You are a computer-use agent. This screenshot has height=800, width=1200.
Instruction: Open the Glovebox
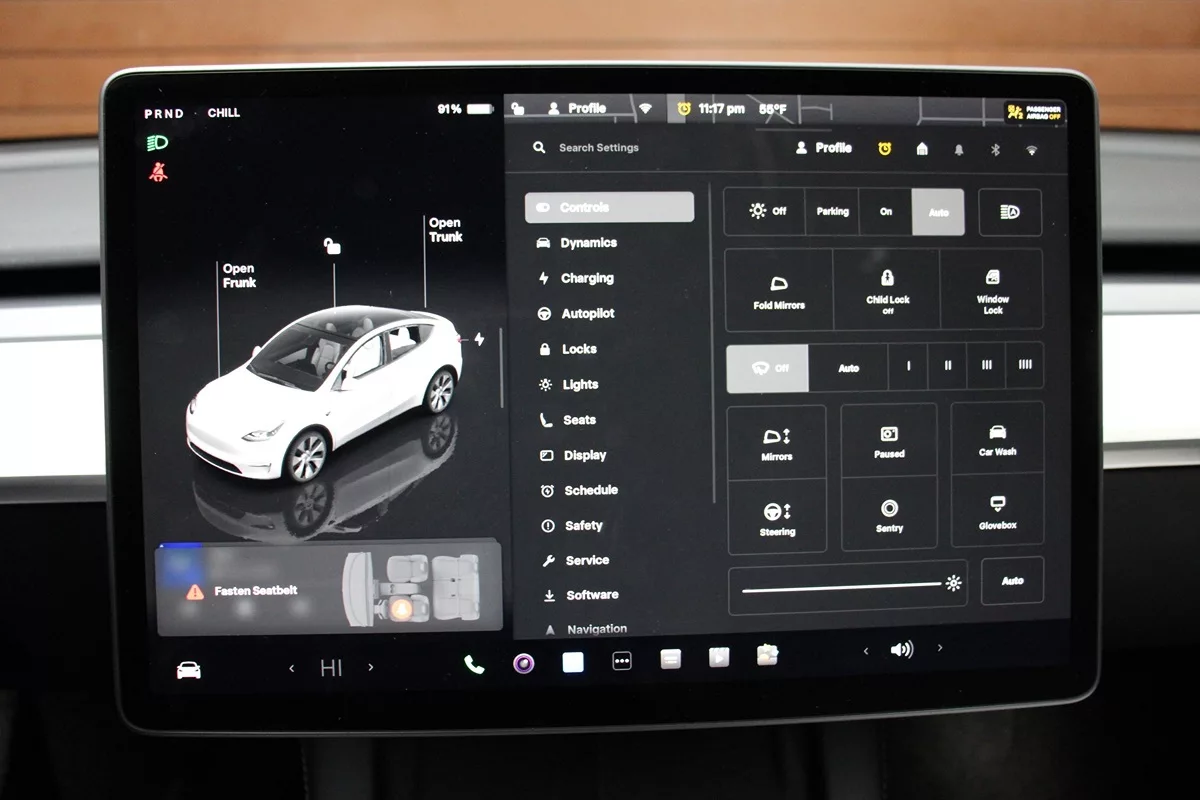tap(997, 511)
